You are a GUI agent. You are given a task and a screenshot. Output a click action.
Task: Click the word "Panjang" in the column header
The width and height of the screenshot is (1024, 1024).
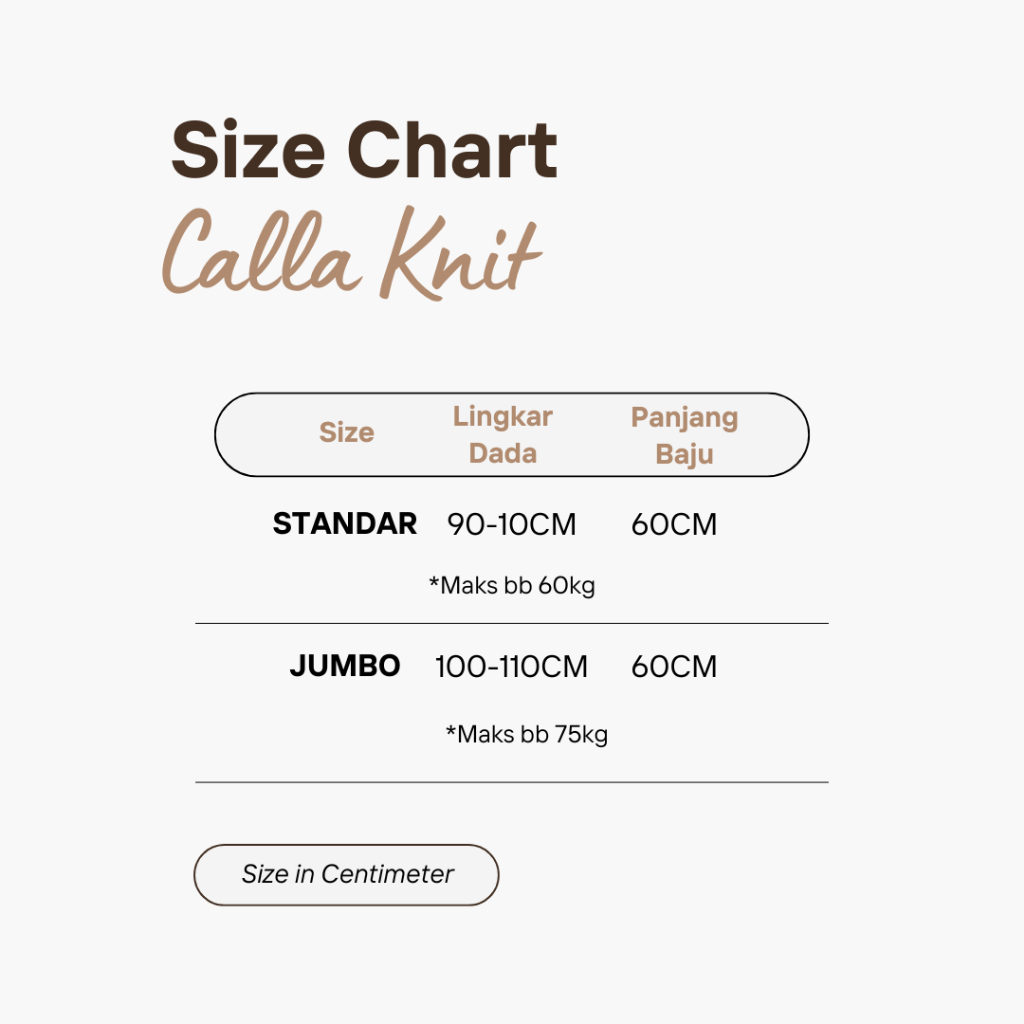coord(684,417)
